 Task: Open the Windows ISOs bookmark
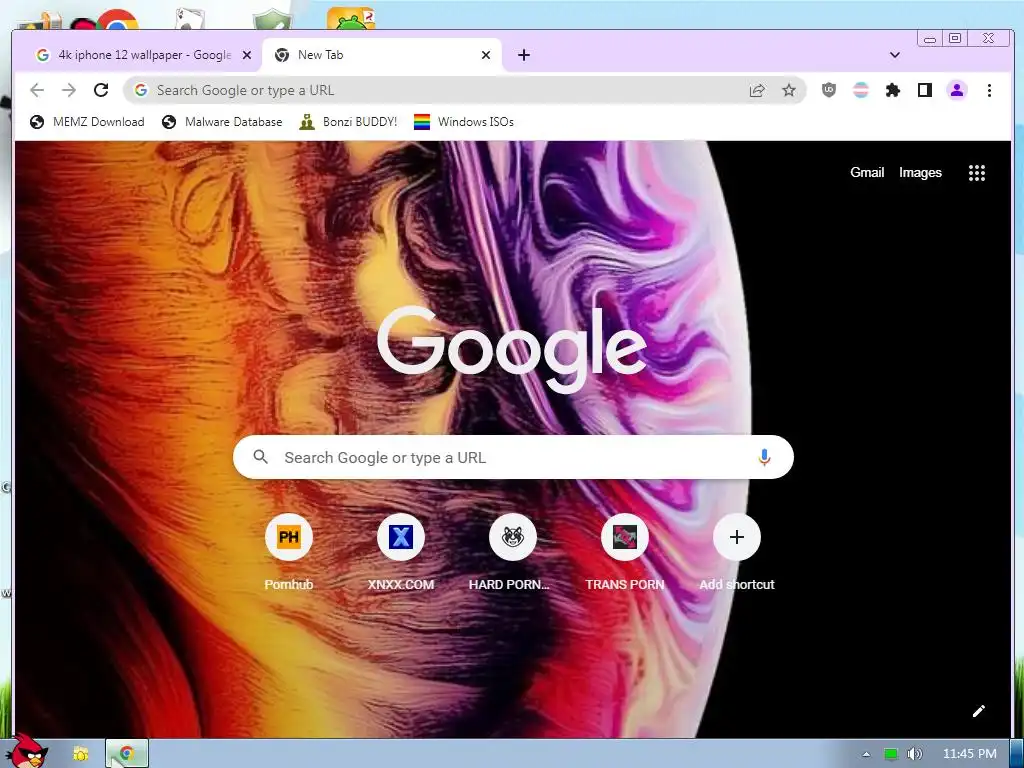click(x=464, y=121)
